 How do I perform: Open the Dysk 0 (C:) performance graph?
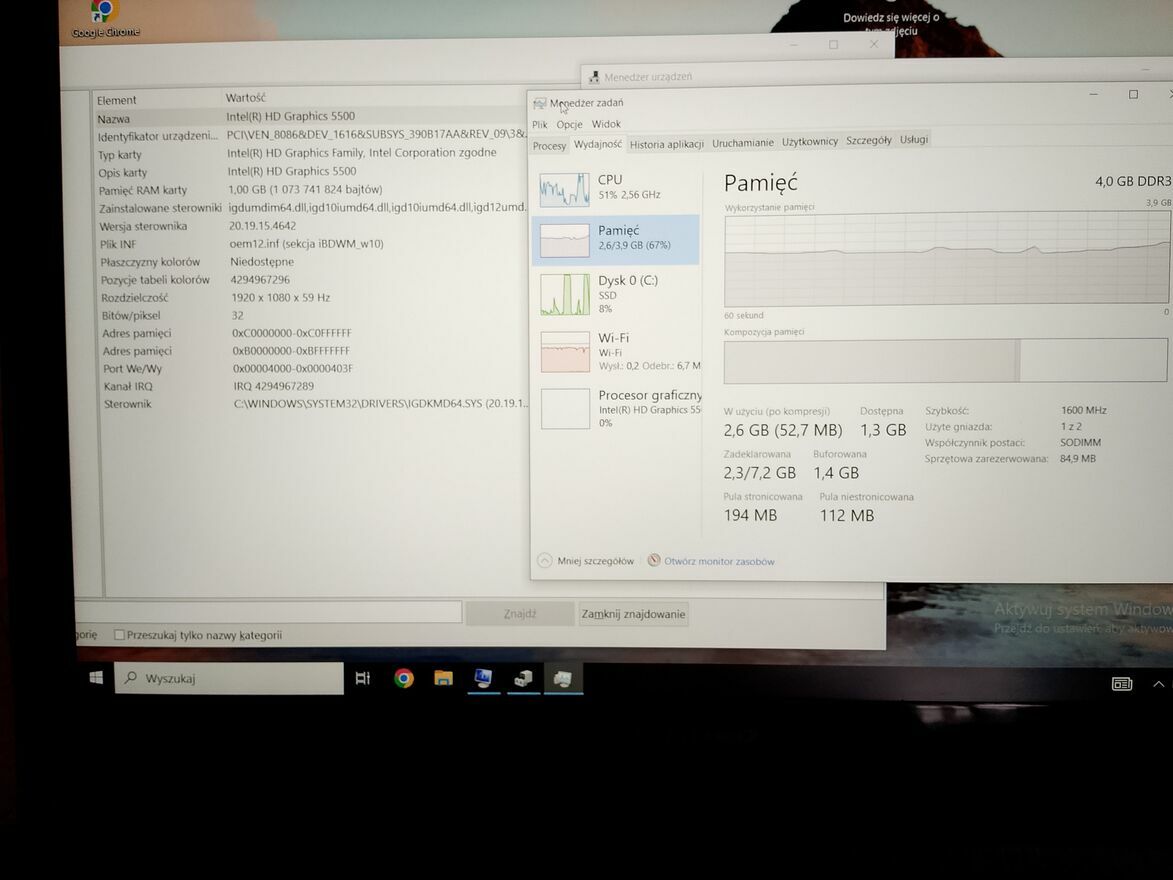pos(565,294)
